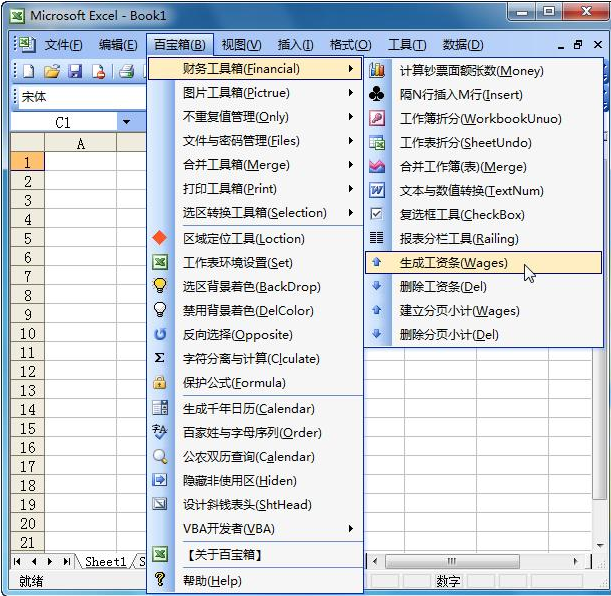Open the 编辑(E) menu

[x=118, y=45]
